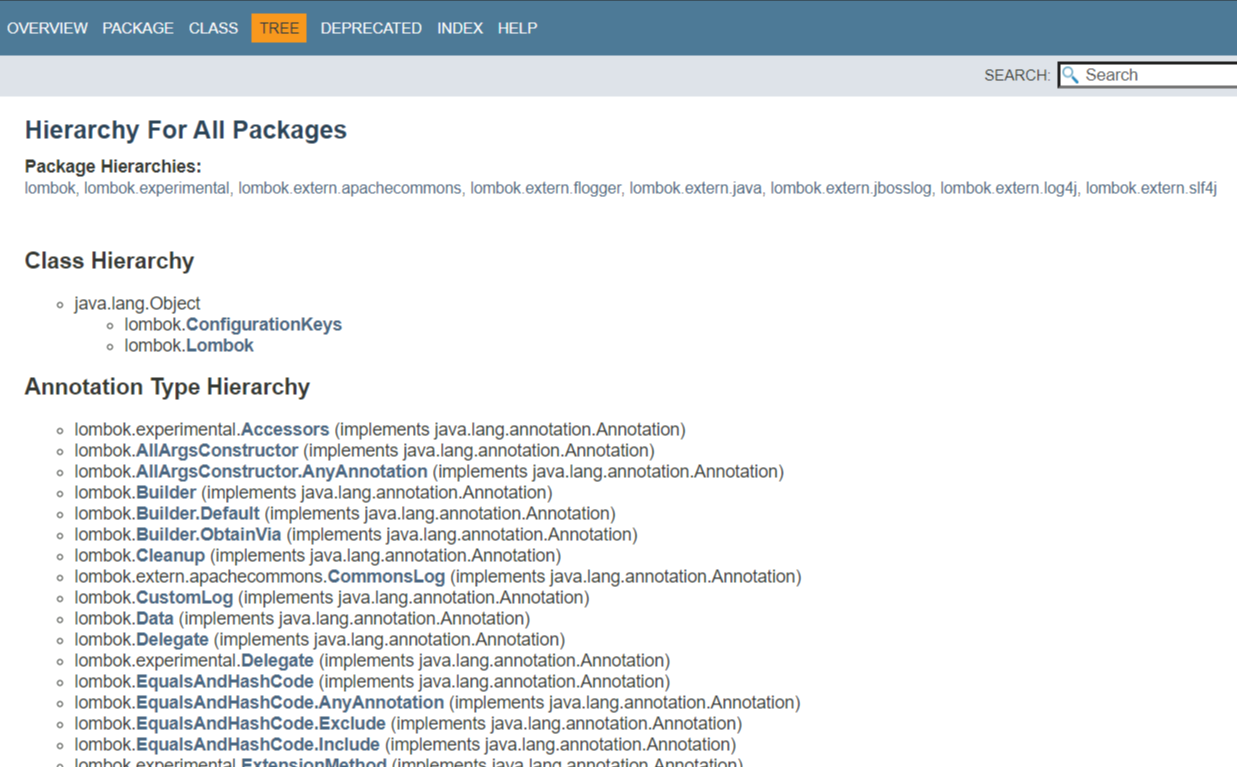Open lombok package hierarchy link

point(50,188)
